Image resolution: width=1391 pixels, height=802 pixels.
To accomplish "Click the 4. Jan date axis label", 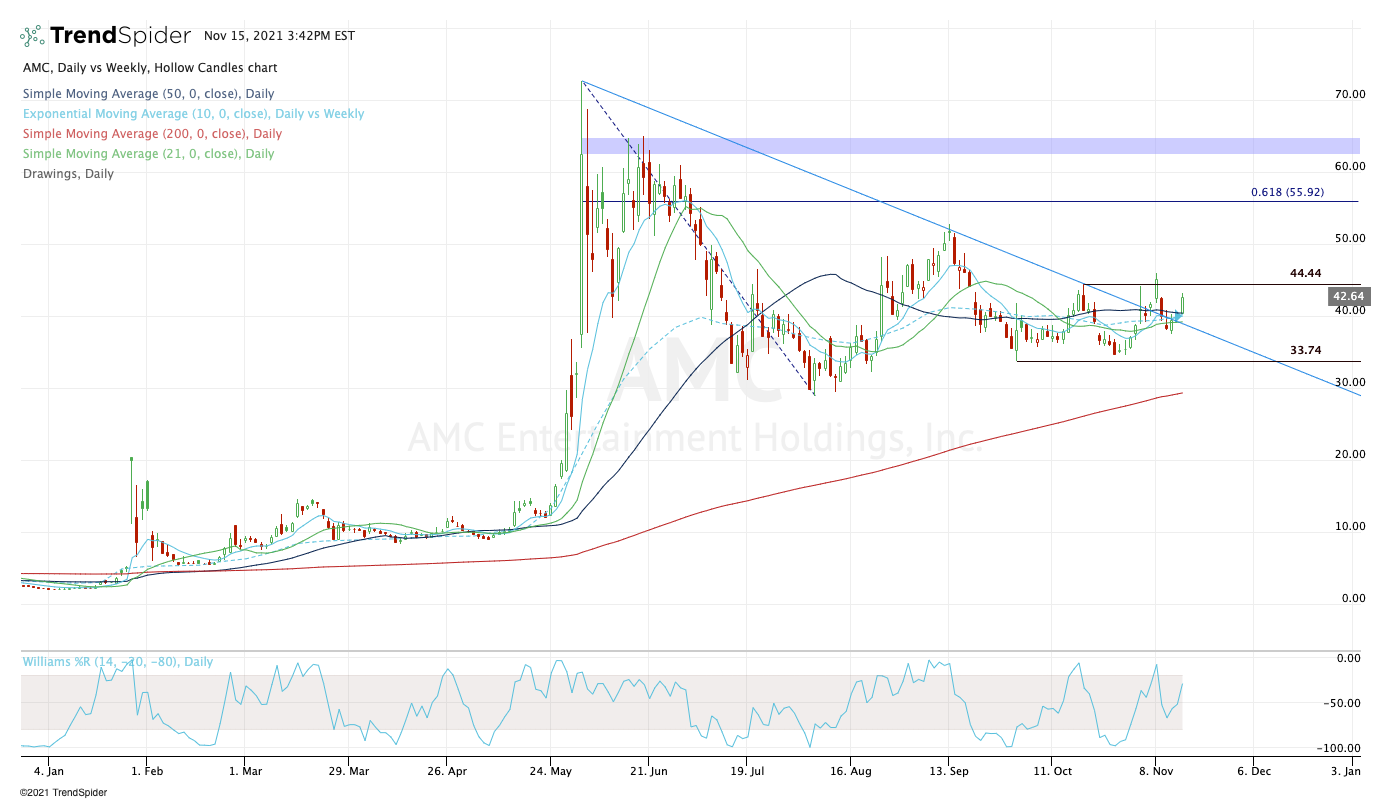I will 48,772.
